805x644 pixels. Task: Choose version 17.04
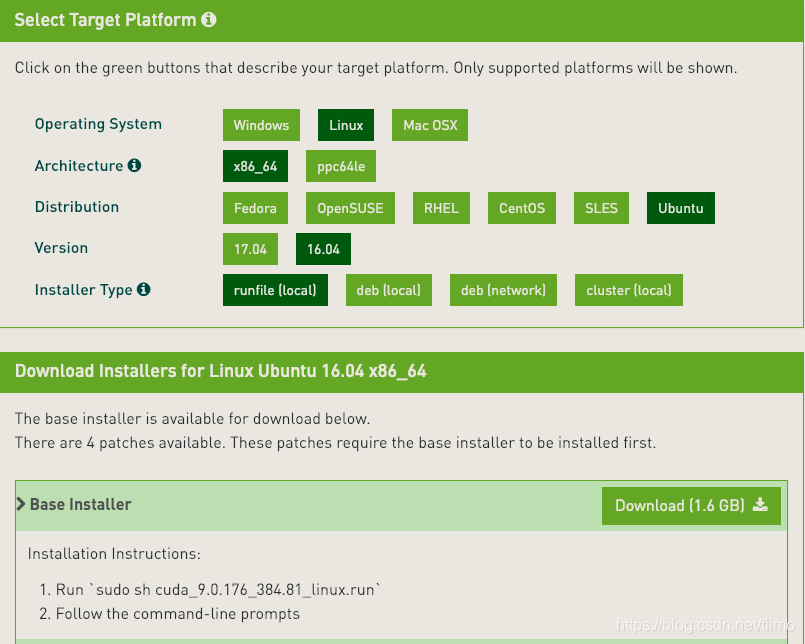coord(251,249)
